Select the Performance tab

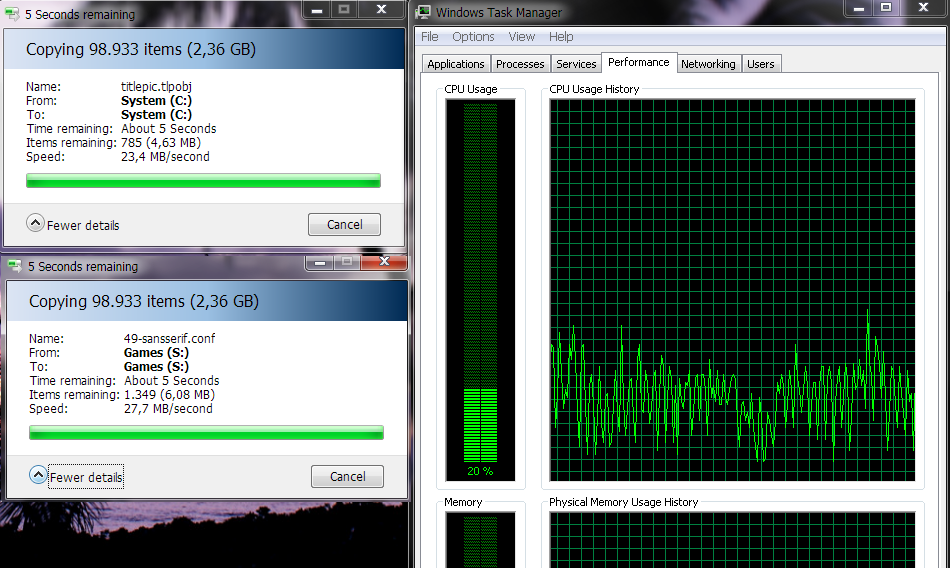639,62
